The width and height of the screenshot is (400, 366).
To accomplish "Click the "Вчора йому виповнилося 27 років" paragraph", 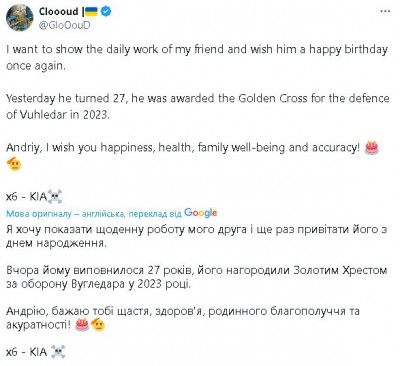I will click(197, 277).
